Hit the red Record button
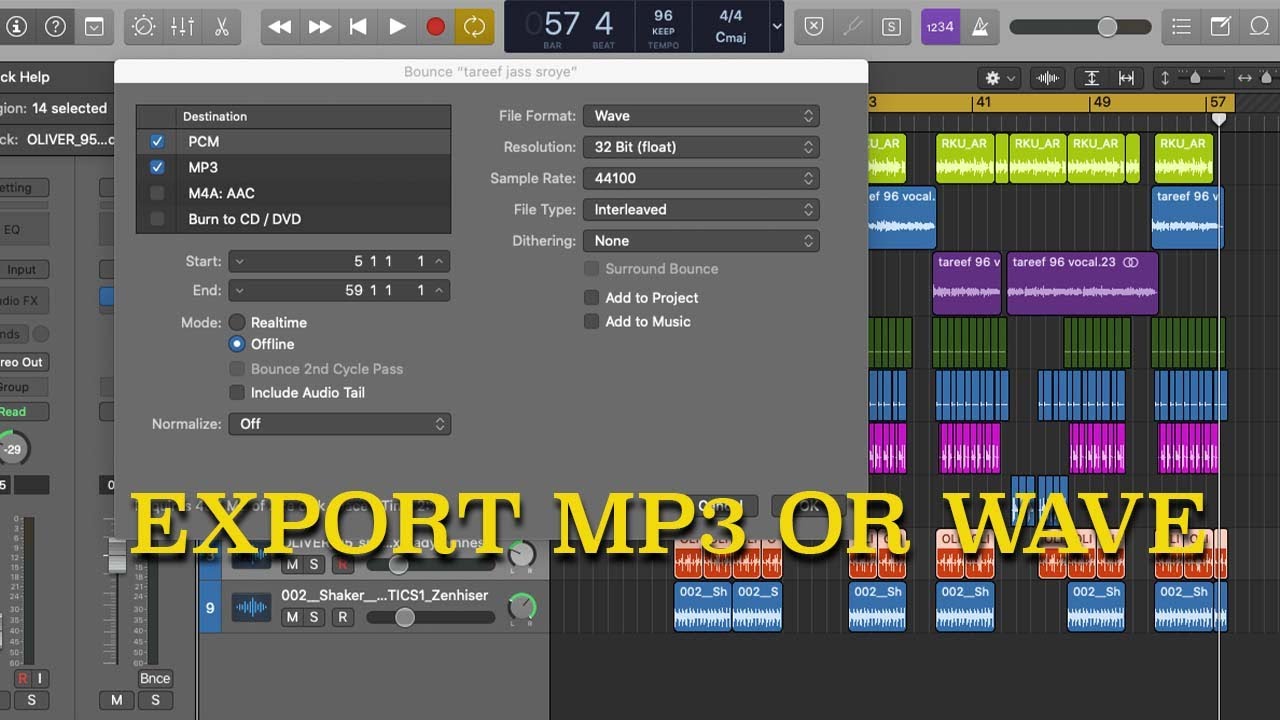The width and height of the screenshot is (1280, 720). [436, 27]
